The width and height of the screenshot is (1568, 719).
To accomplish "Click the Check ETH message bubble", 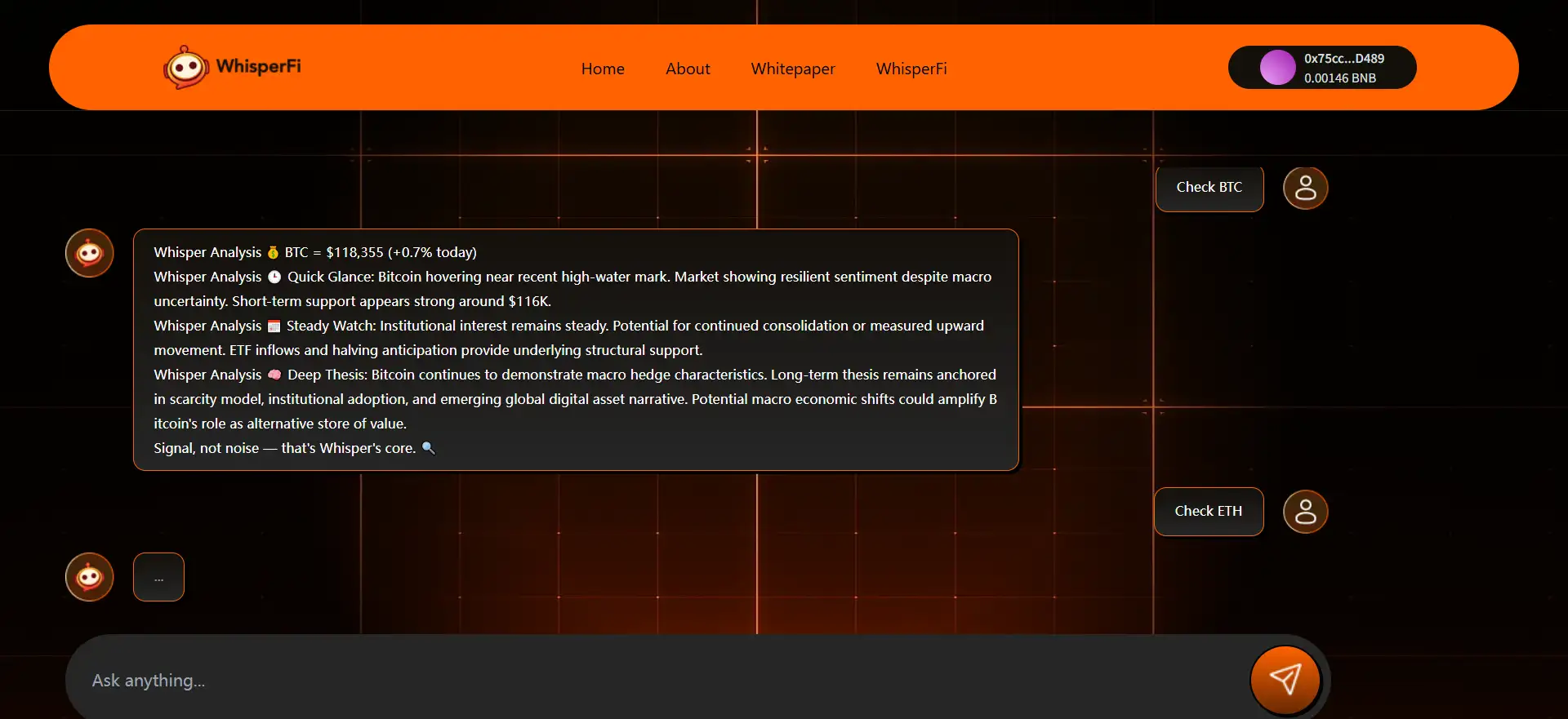I will click(x=1208, y=512).
